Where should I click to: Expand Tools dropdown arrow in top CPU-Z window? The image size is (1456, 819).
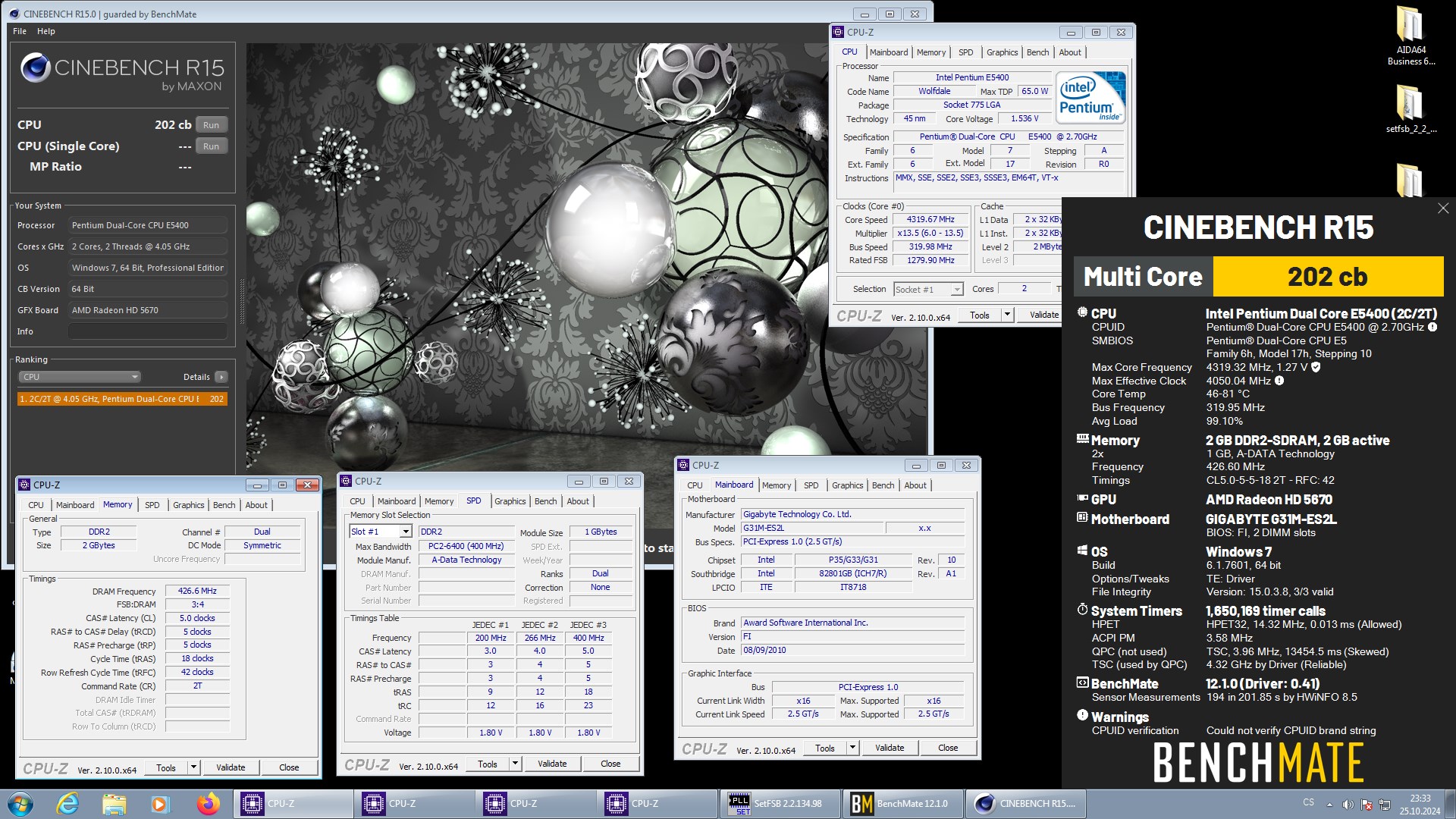pos(1007,315)
